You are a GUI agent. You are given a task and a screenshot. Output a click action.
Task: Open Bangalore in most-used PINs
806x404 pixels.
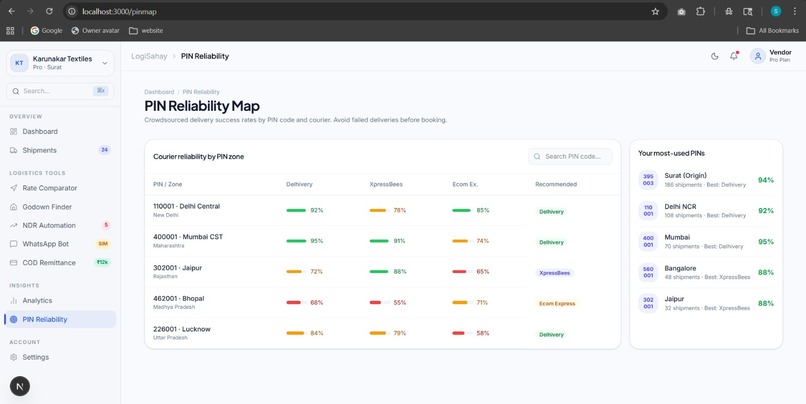pyautogui.click(x=706, y=272)
